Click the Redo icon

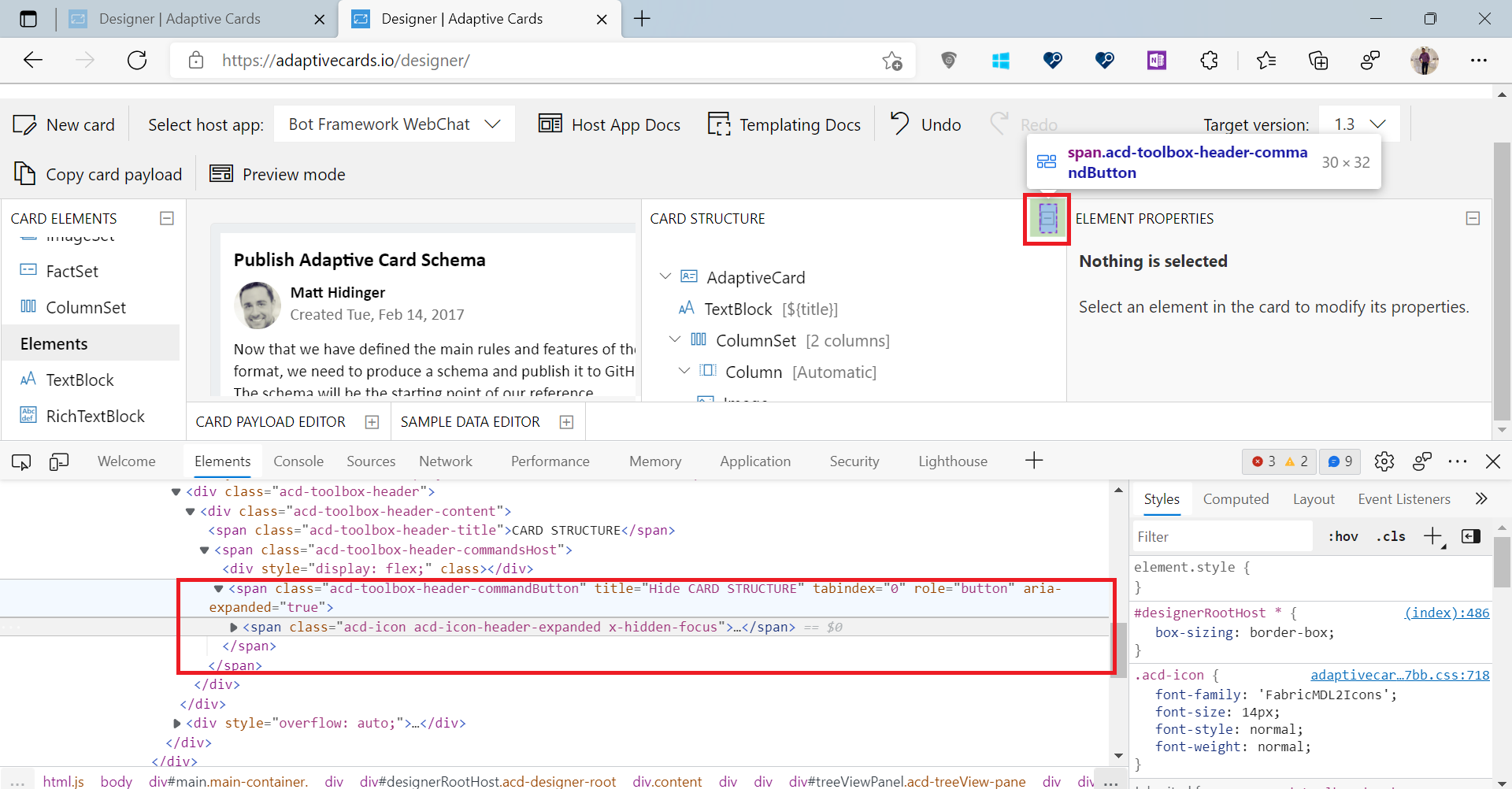[999, 124]
